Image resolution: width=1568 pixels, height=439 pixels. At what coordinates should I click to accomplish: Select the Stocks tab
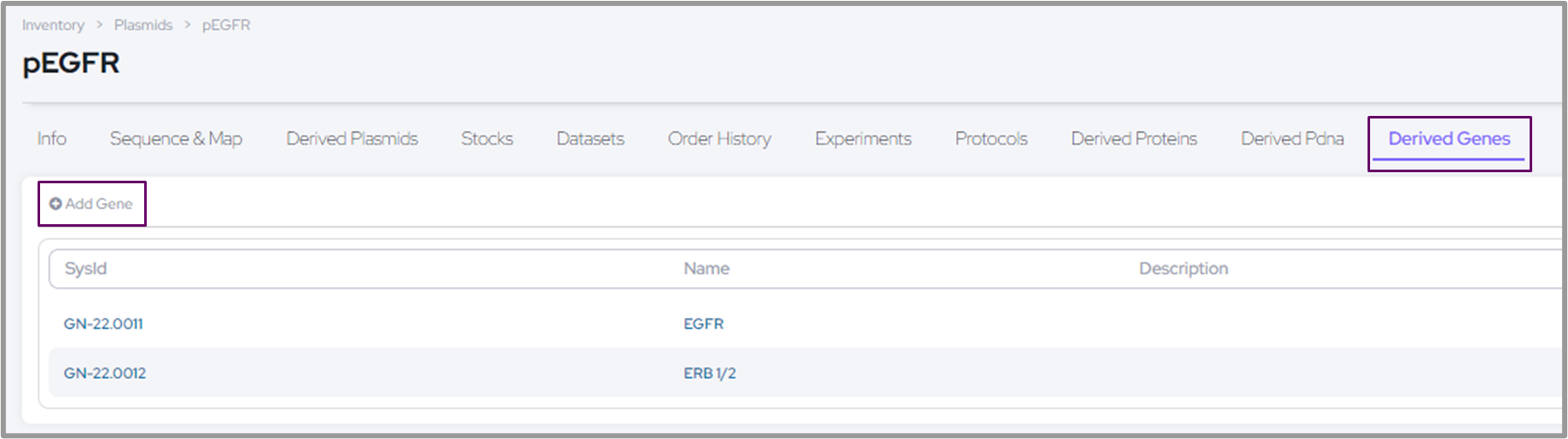click(x=486, y=139)
